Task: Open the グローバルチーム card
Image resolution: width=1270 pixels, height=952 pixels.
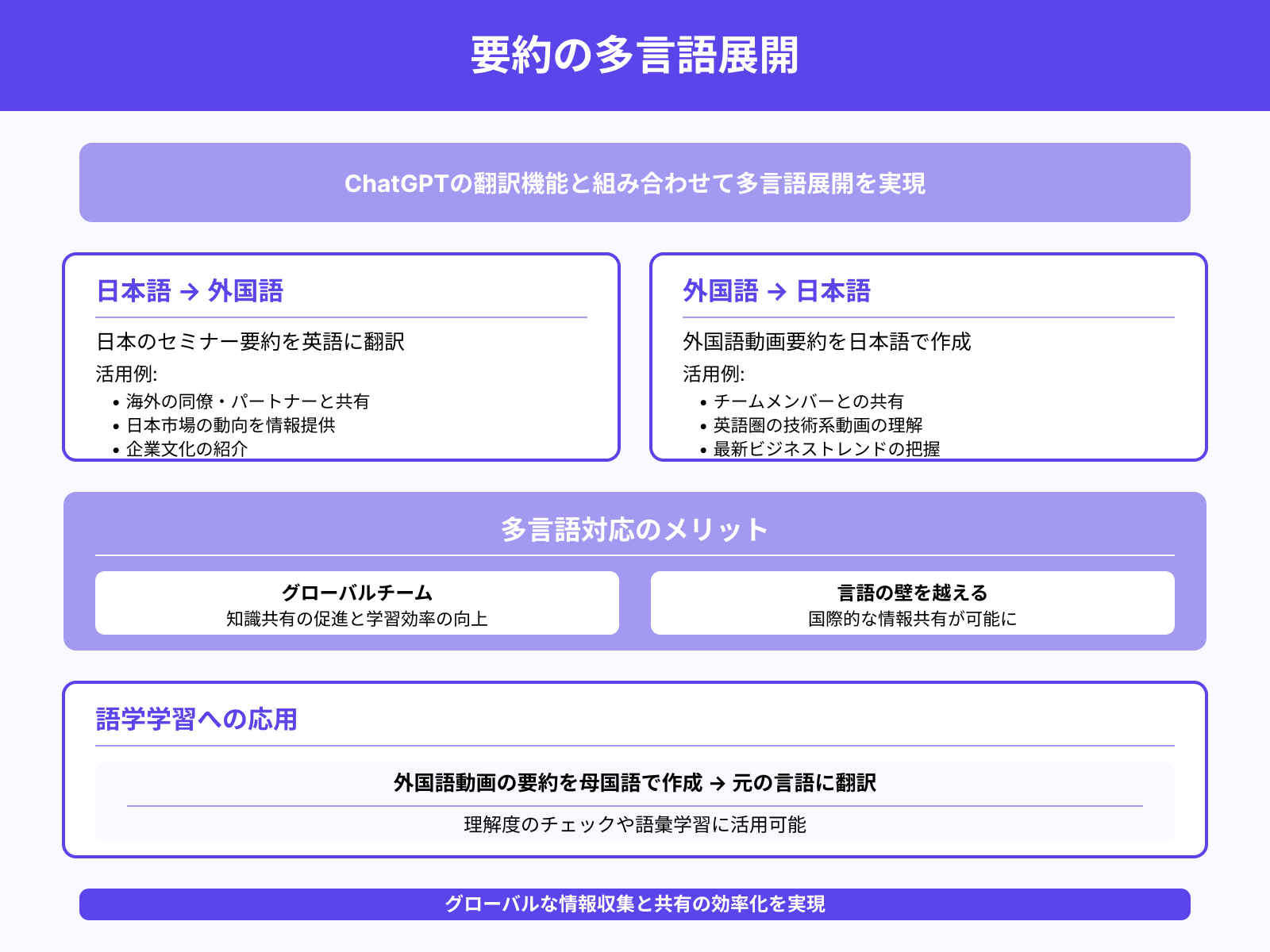Action: point(357,603)
